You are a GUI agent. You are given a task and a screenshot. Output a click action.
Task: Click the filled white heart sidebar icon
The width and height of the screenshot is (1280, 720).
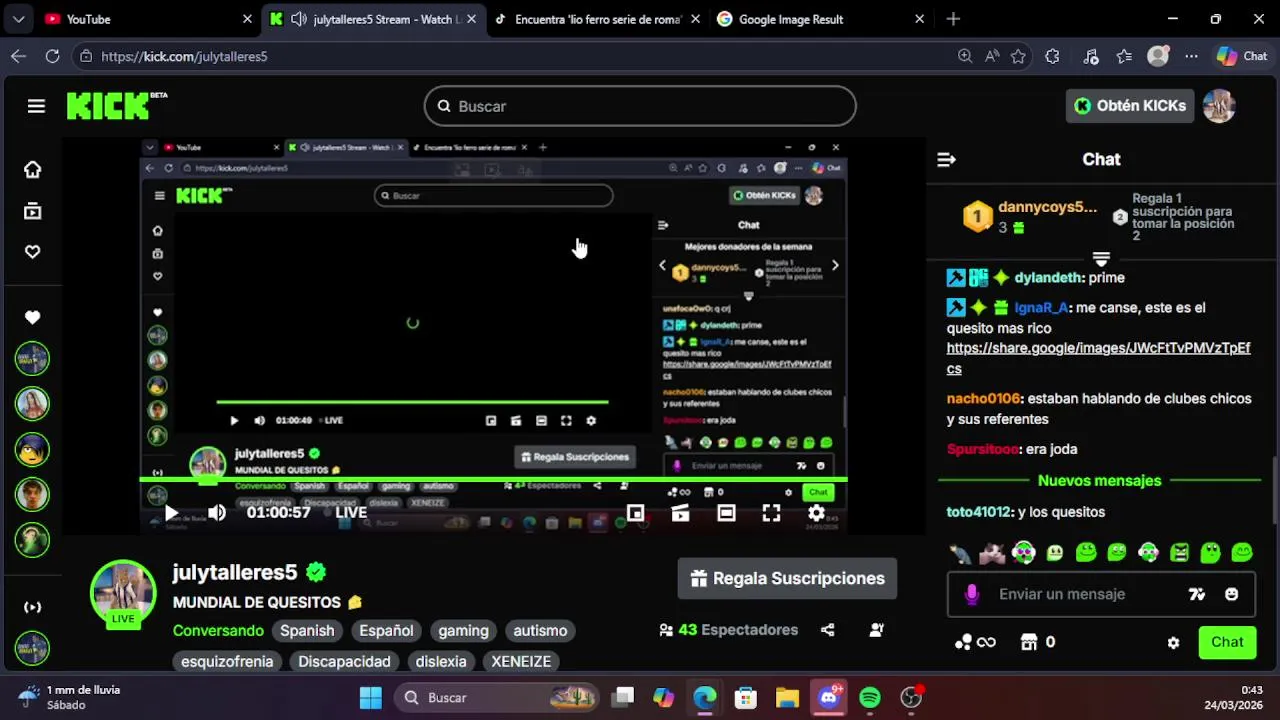(x=33, y=317)
